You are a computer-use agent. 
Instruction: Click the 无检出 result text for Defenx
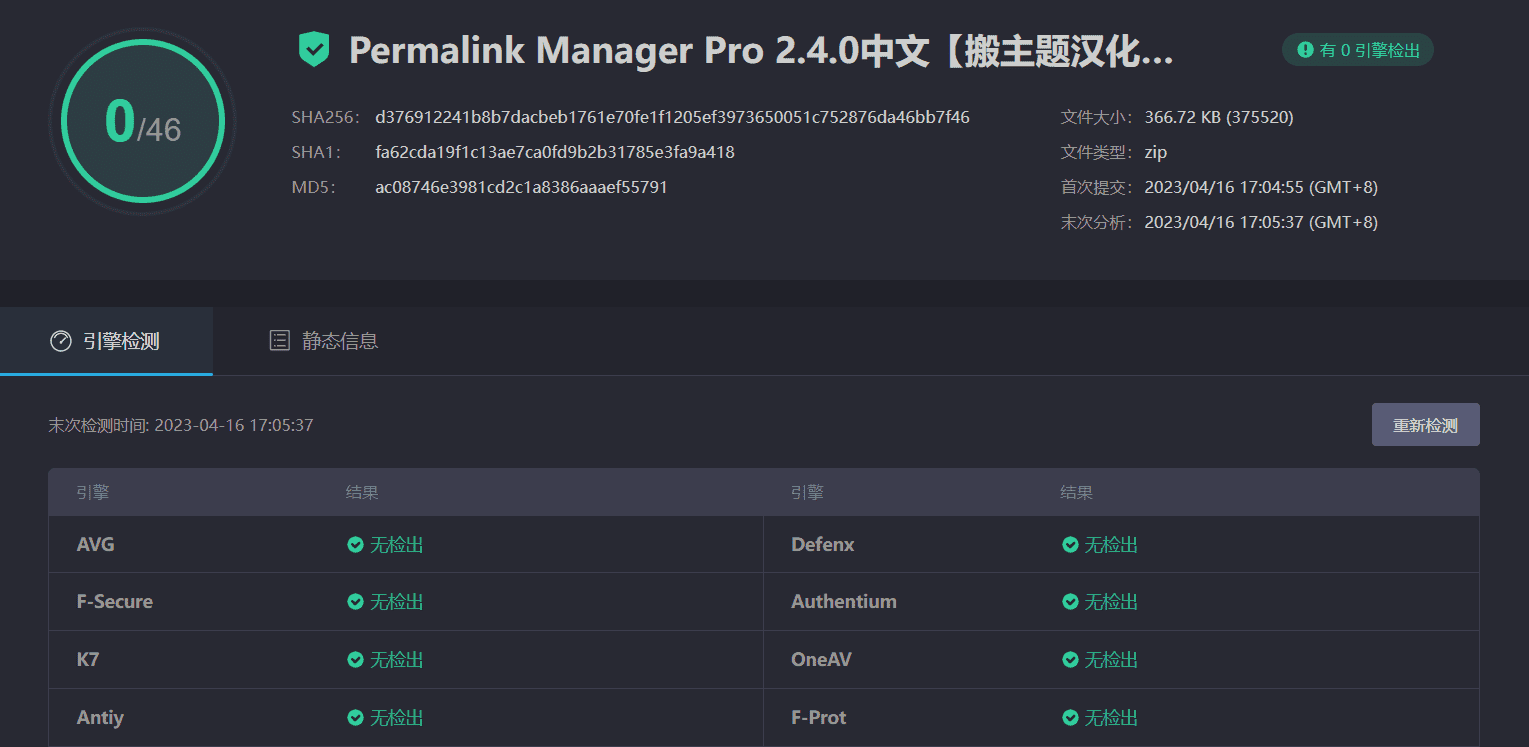tap(1112, 545)
